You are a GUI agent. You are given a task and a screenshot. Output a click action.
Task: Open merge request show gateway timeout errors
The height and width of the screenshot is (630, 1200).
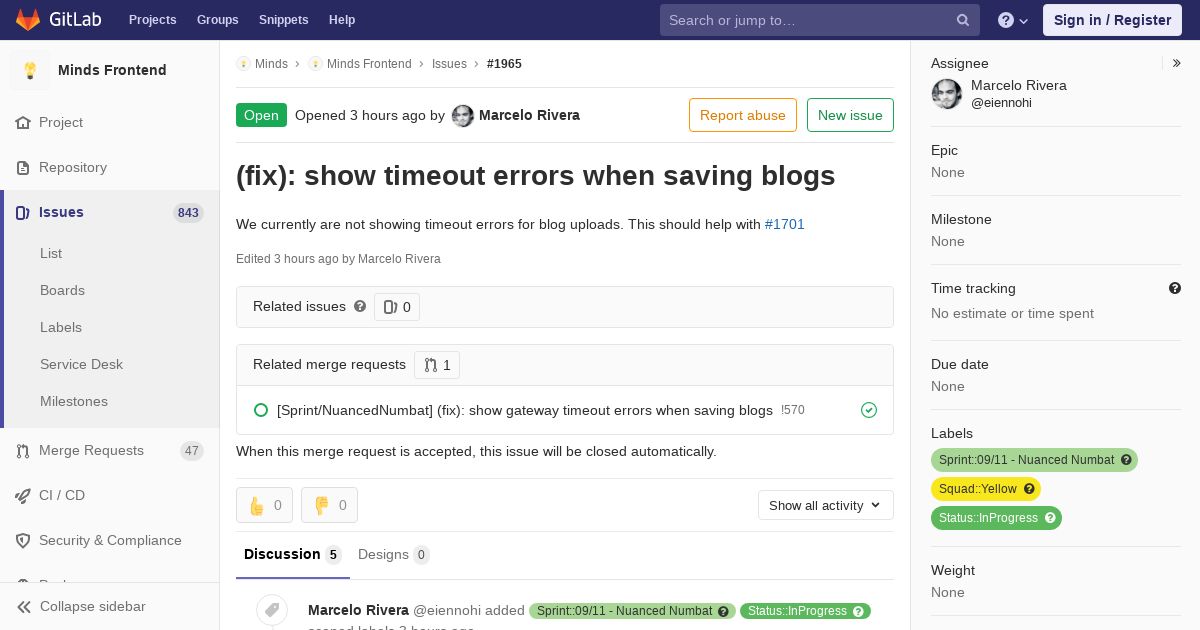point(524,410)
